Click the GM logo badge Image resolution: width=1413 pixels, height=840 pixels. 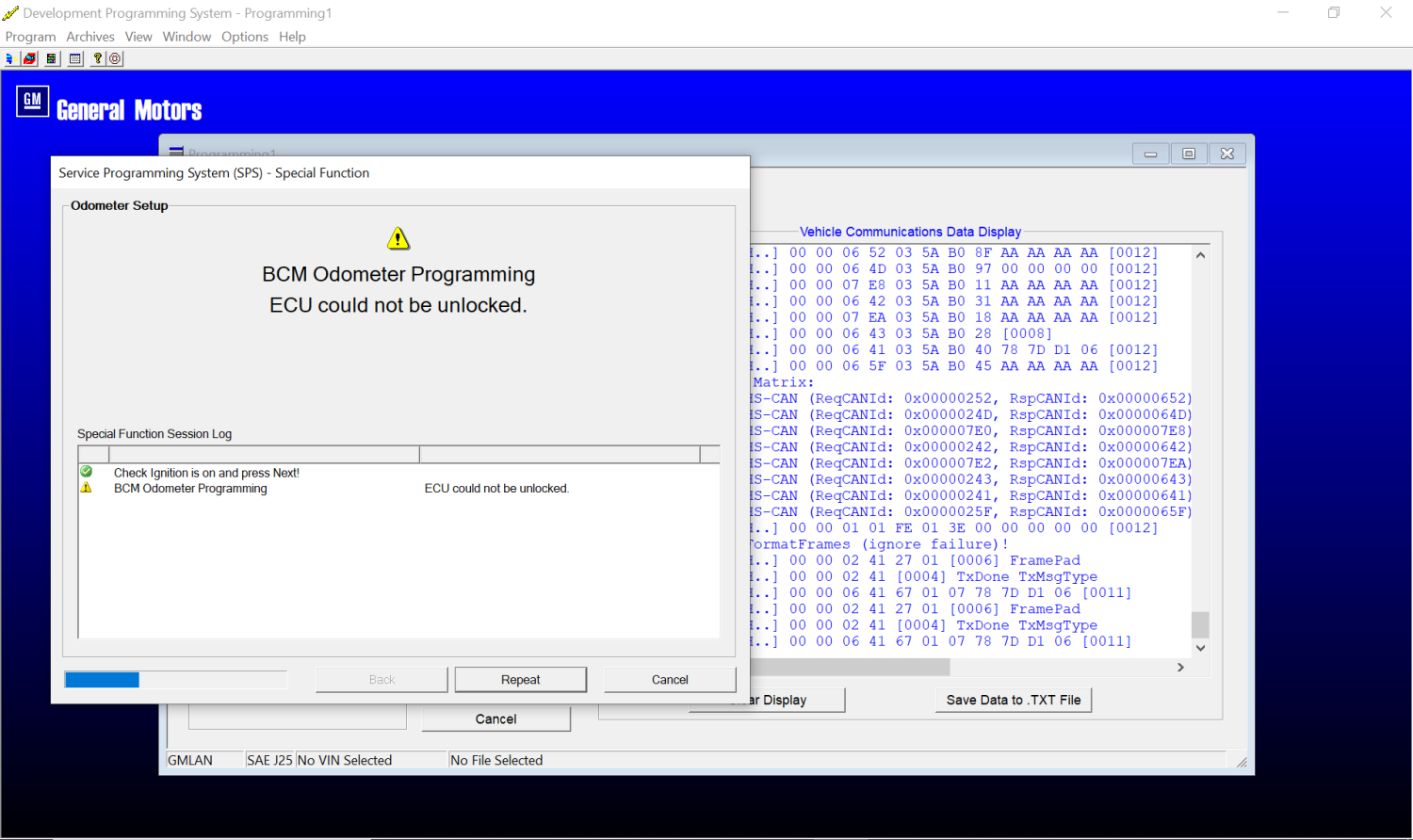(33, 101)
